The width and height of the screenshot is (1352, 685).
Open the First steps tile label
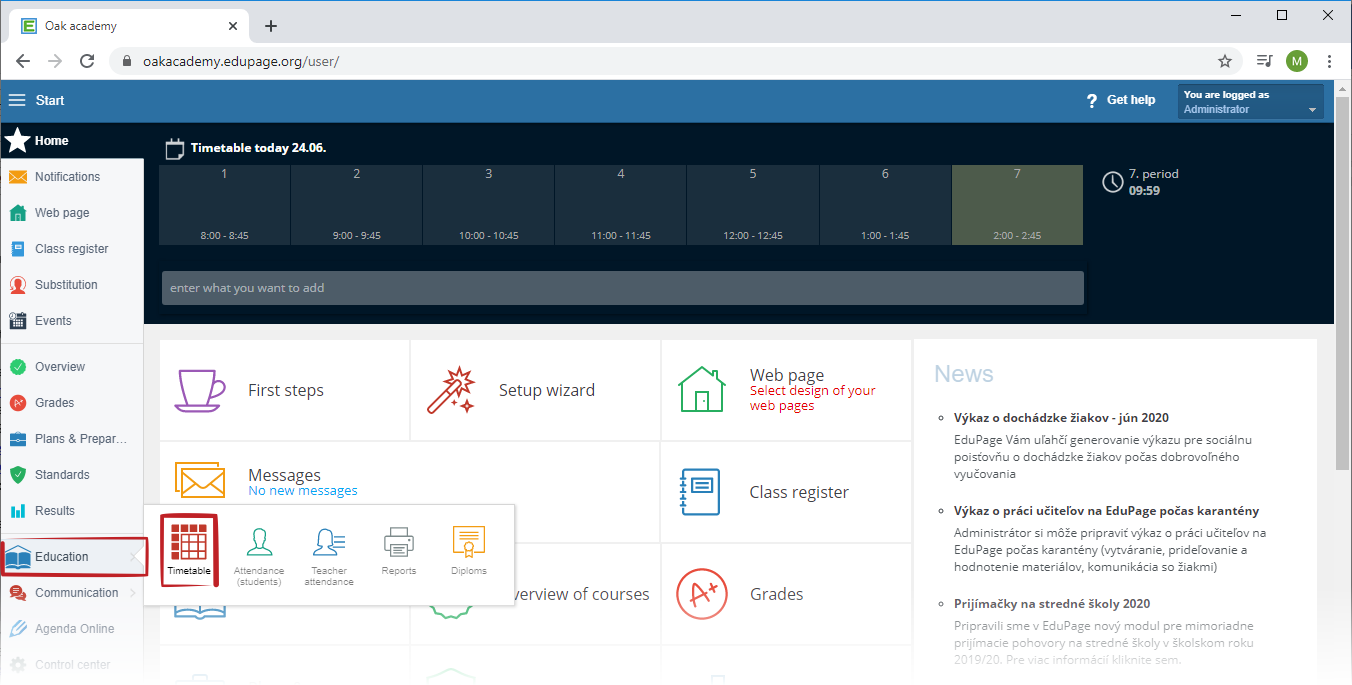point(286,390)
